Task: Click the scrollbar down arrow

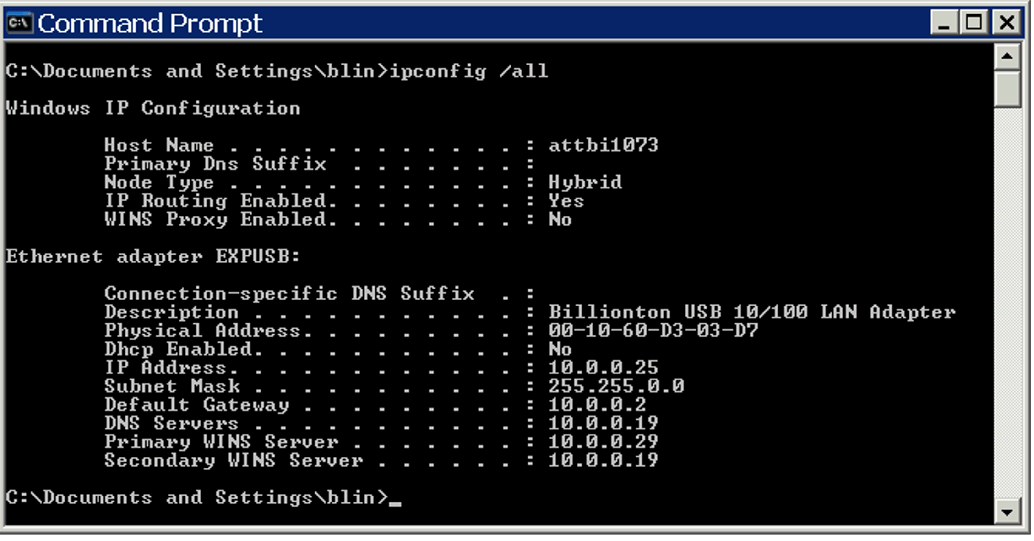Action: click(1007, 511)
